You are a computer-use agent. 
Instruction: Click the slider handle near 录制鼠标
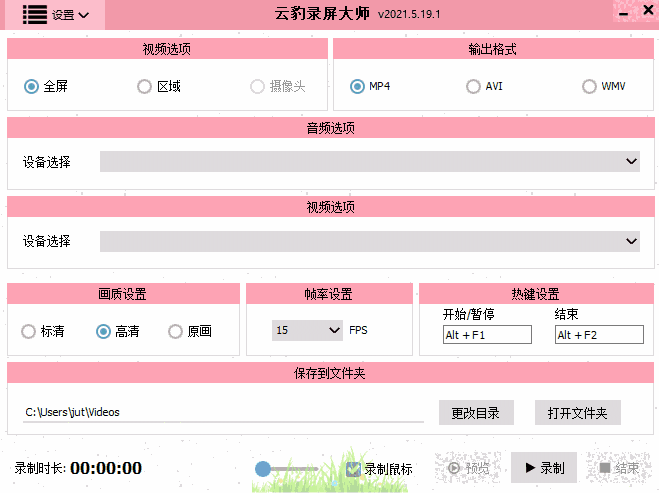click(x=263, y=468)
